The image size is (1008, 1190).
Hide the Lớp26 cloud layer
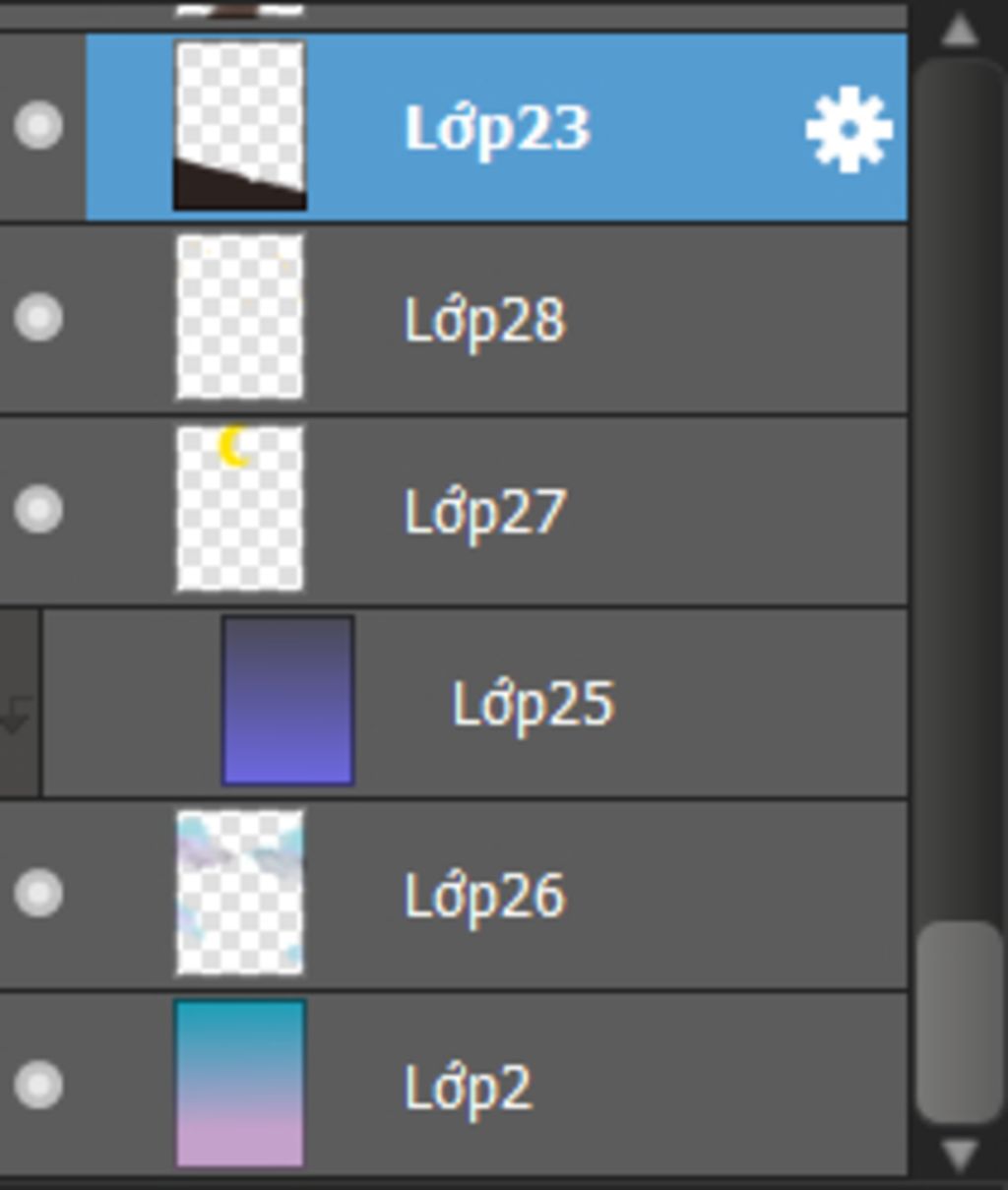pyautogui.click(x=38, y=893)
